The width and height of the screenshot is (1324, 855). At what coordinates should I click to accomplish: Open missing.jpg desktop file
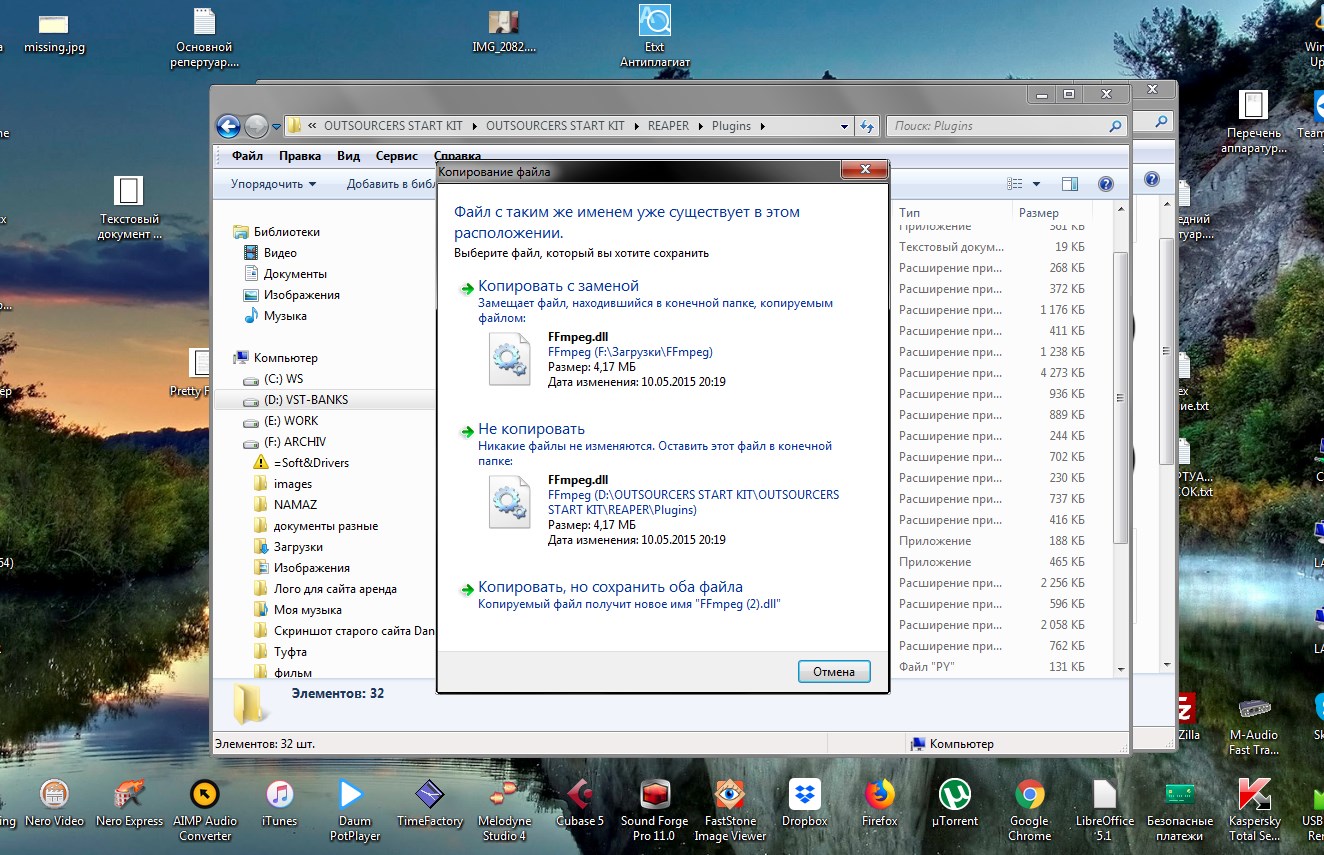tap(54, 32)
